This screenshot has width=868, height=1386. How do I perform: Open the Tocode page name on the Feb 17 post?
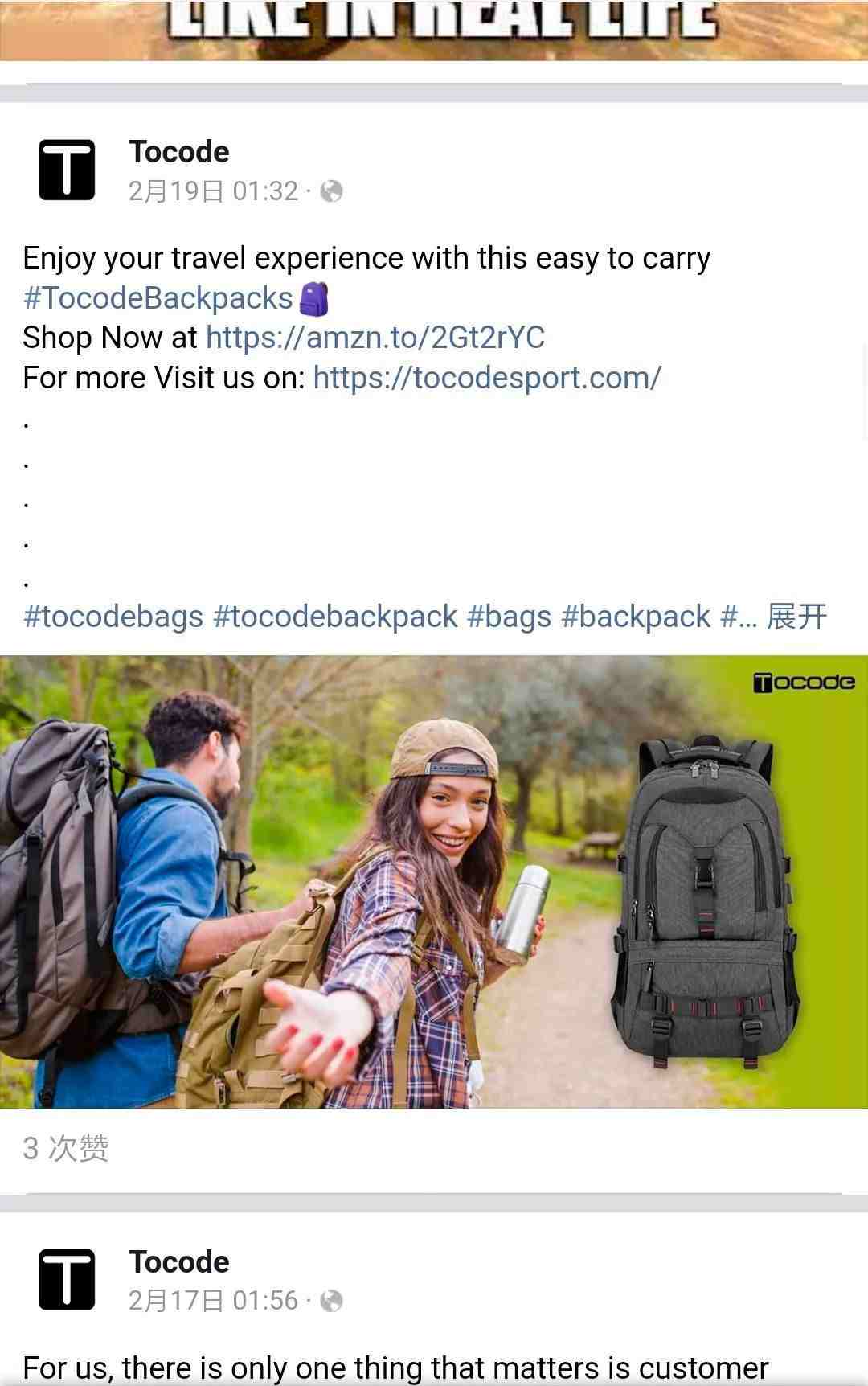(178, 1261)
